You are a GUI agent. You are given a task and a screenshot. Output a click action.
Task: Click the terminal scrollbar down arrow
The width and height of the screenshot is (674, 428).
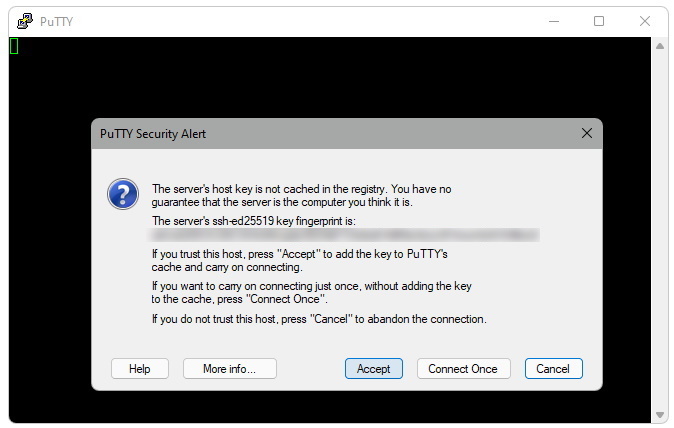(x=660, y=414)
